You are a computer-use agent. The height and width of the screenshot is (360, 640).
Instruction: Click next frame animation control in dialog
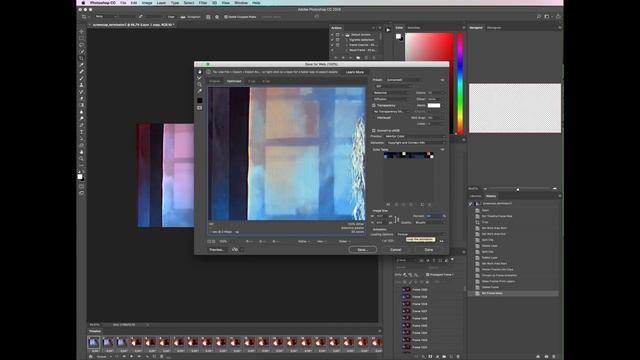442,241
